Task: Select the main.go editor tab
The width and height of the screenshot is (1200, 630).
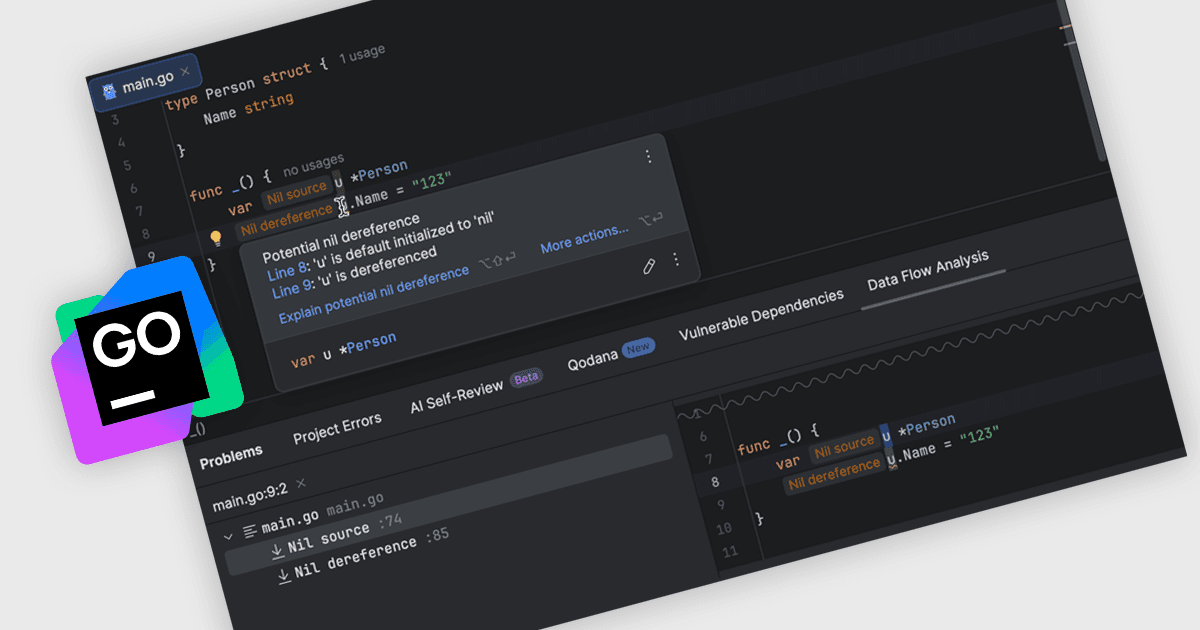Action: (x=149, y=81)
